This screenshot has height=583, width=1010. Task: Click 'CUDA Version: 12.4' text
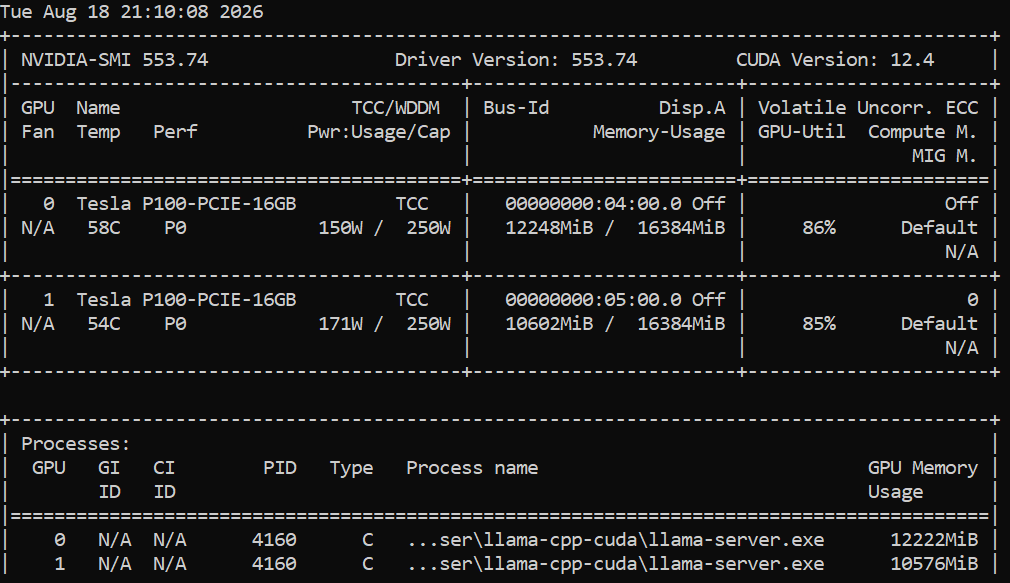click(x=835, y=60)
